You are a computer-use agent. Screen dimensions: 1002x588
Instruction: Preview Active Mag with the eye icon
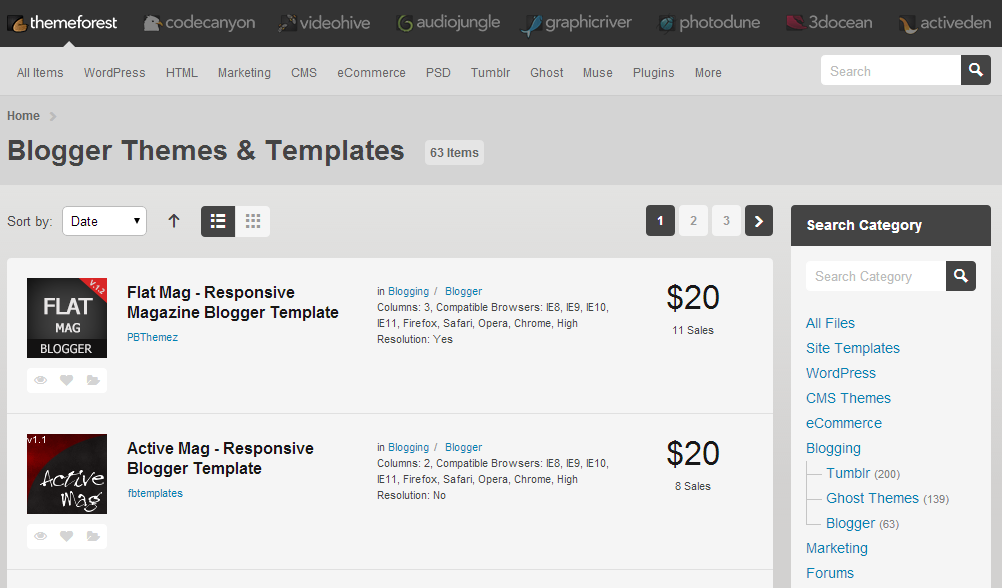[40, 536]
